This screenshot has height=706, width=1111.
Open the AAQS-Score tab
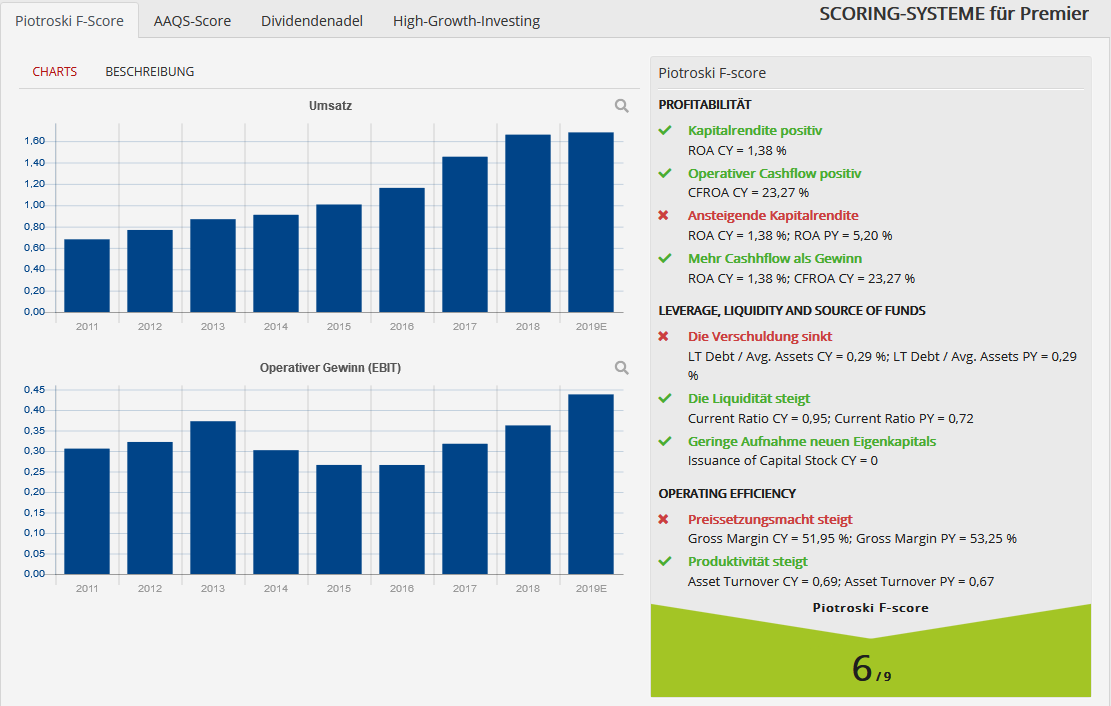[x=192, y=21]
